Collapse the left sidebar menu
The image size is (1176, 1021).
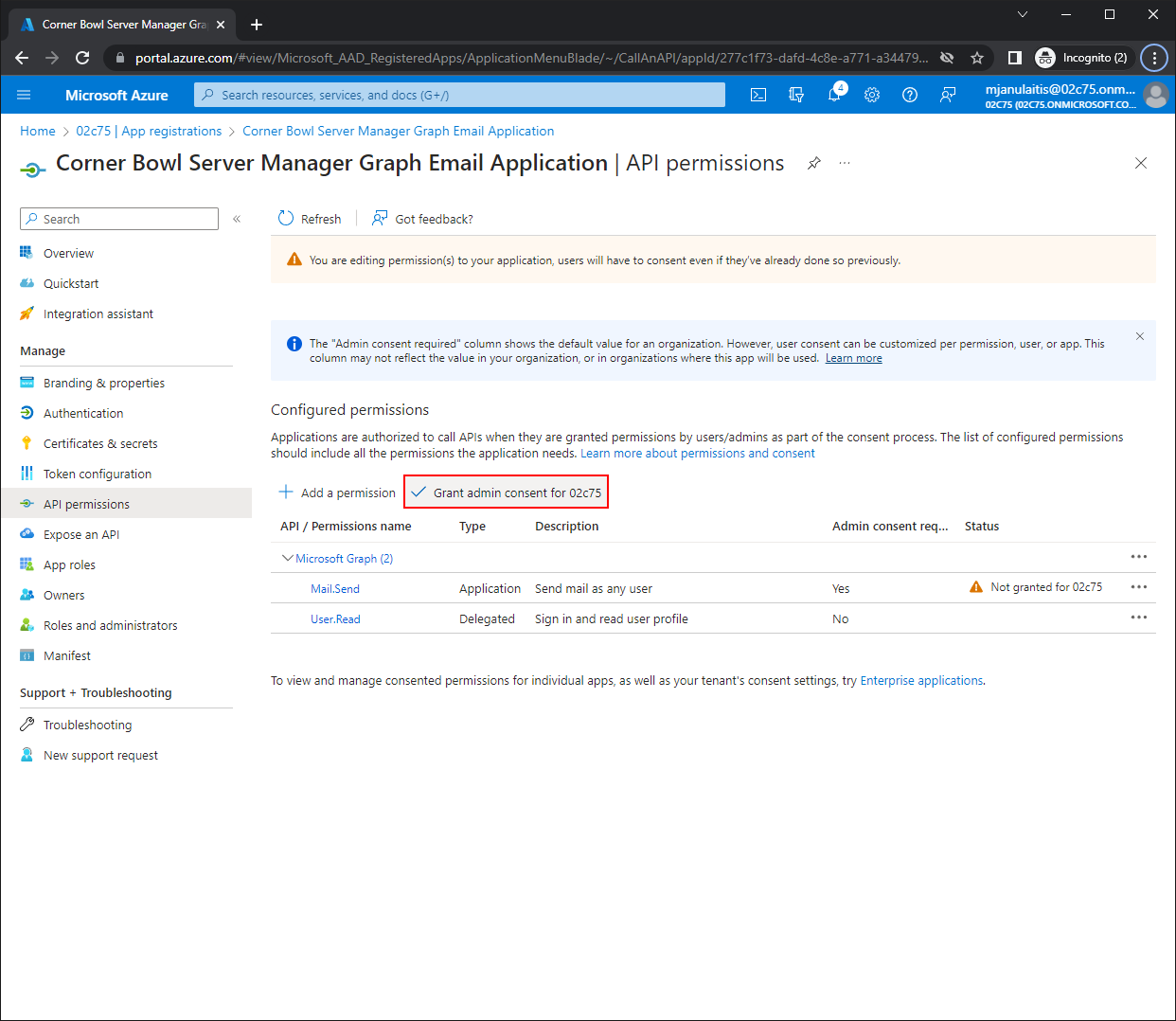[x=237, y=219]
